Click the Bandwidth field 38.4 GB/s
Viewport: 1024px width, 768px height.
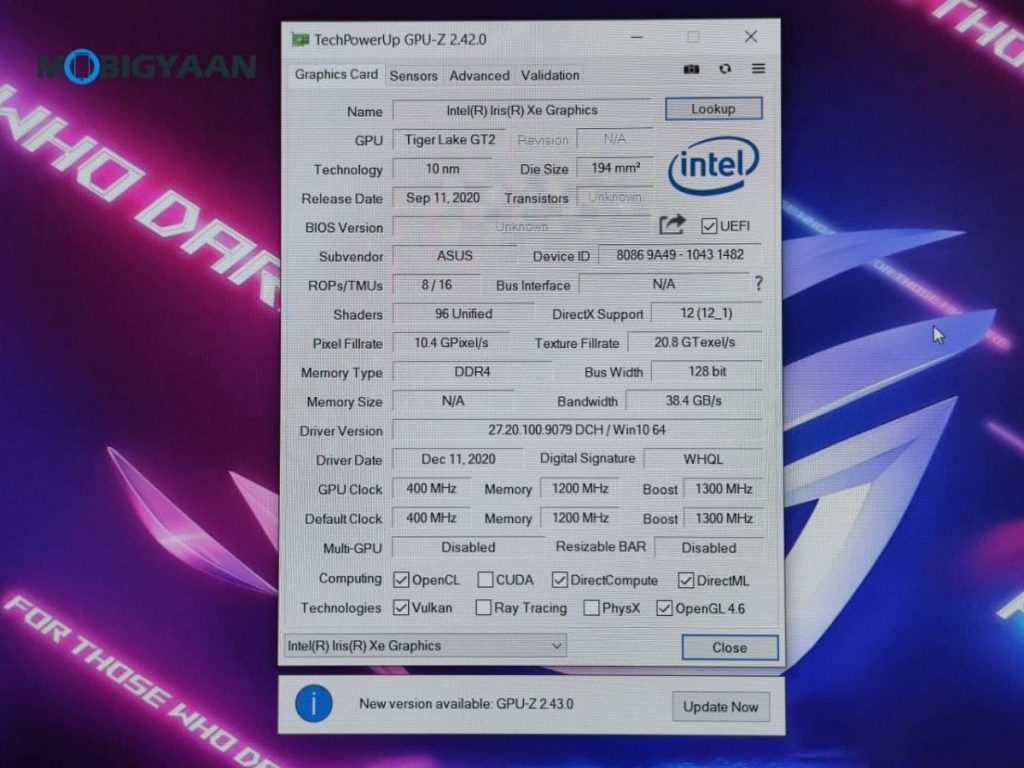(694, 400)
